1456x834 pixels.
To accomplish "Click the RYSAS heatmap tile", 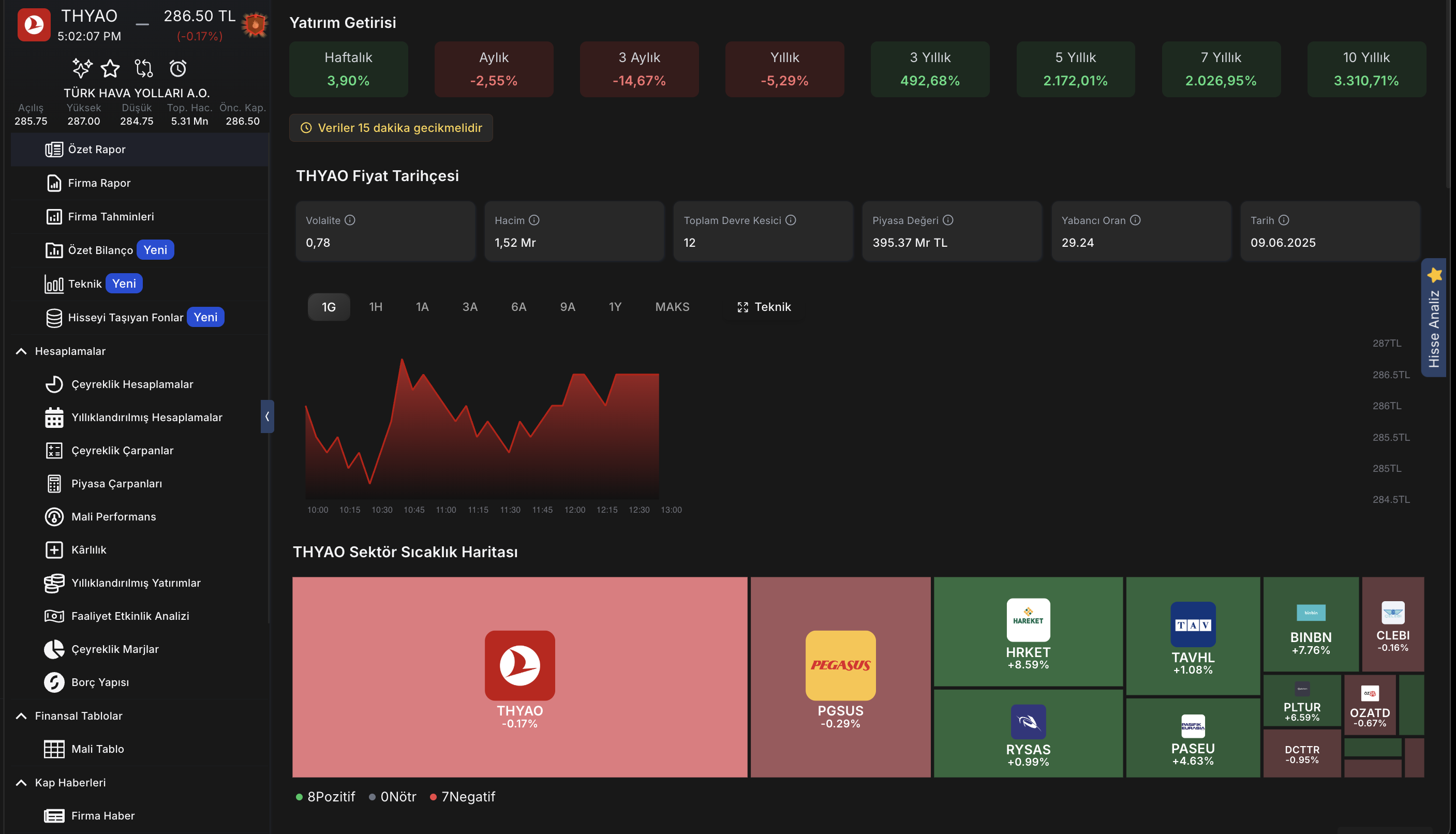I will click(x=1028, y=734).
